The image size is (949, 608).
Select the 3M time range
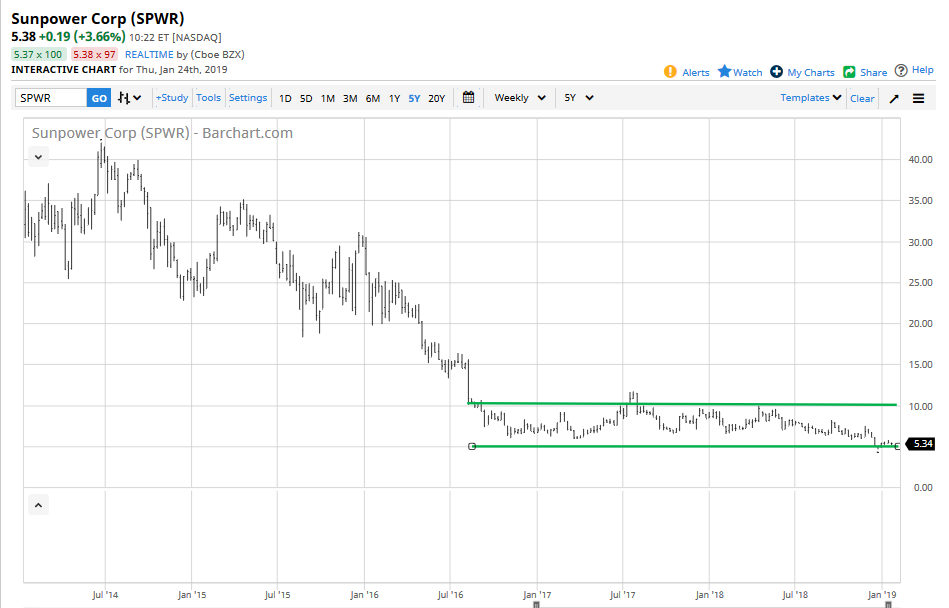350,99
